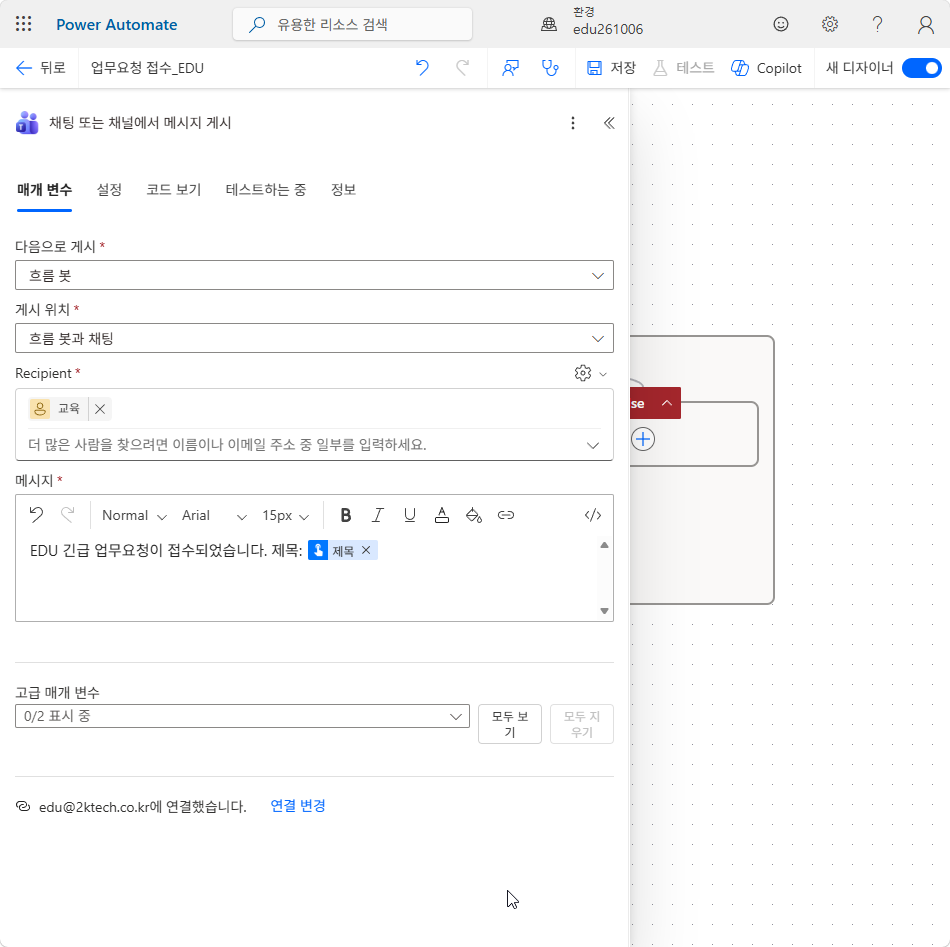Screen dimensions: 950x947
Task: Open the Normal paragraph style dropdown
Action: [x=134, y=516]
